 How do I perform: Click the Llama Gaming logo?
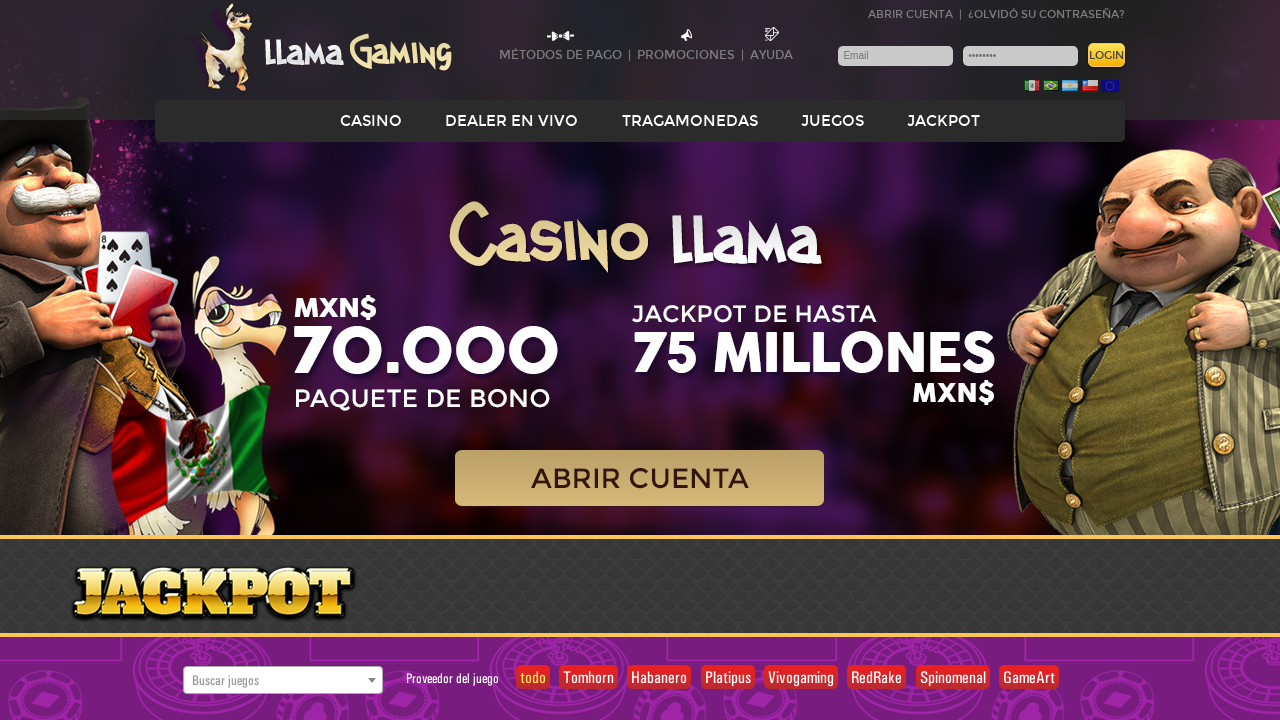point(325,49)
